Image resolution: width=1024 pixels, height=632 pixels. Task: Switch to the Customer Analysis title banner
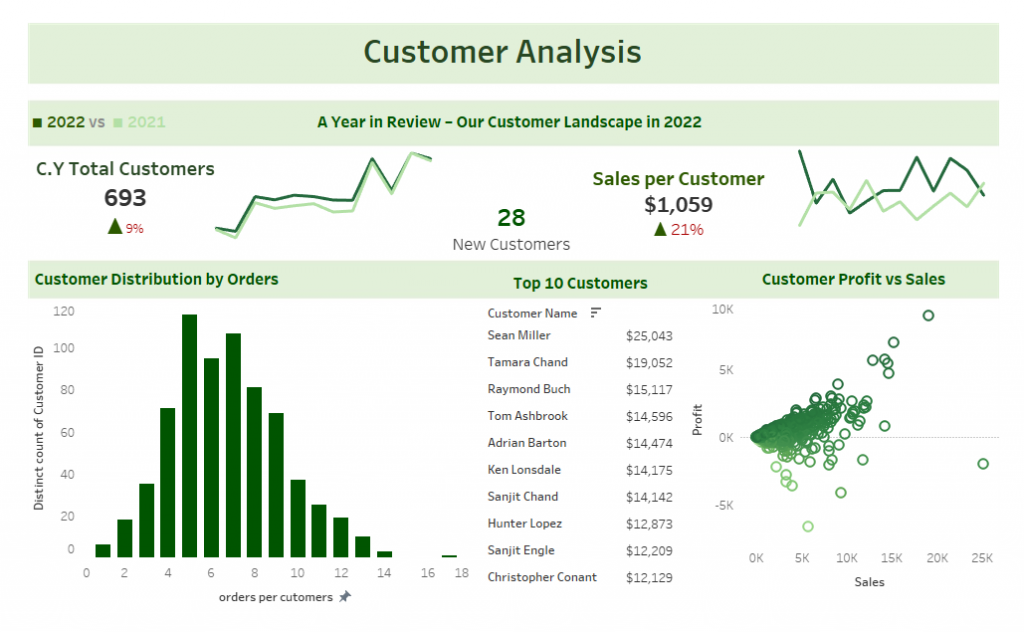point(502,51)
